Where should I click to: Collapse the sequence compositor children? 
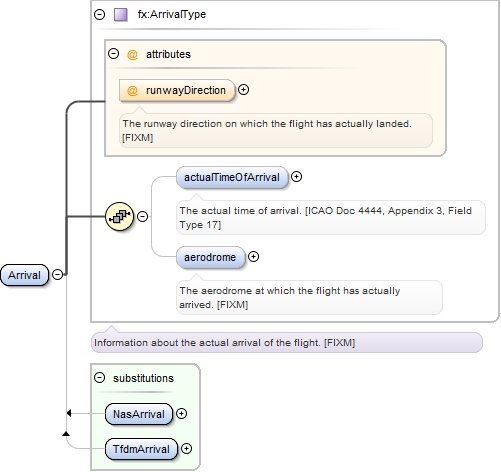[143, 216]
